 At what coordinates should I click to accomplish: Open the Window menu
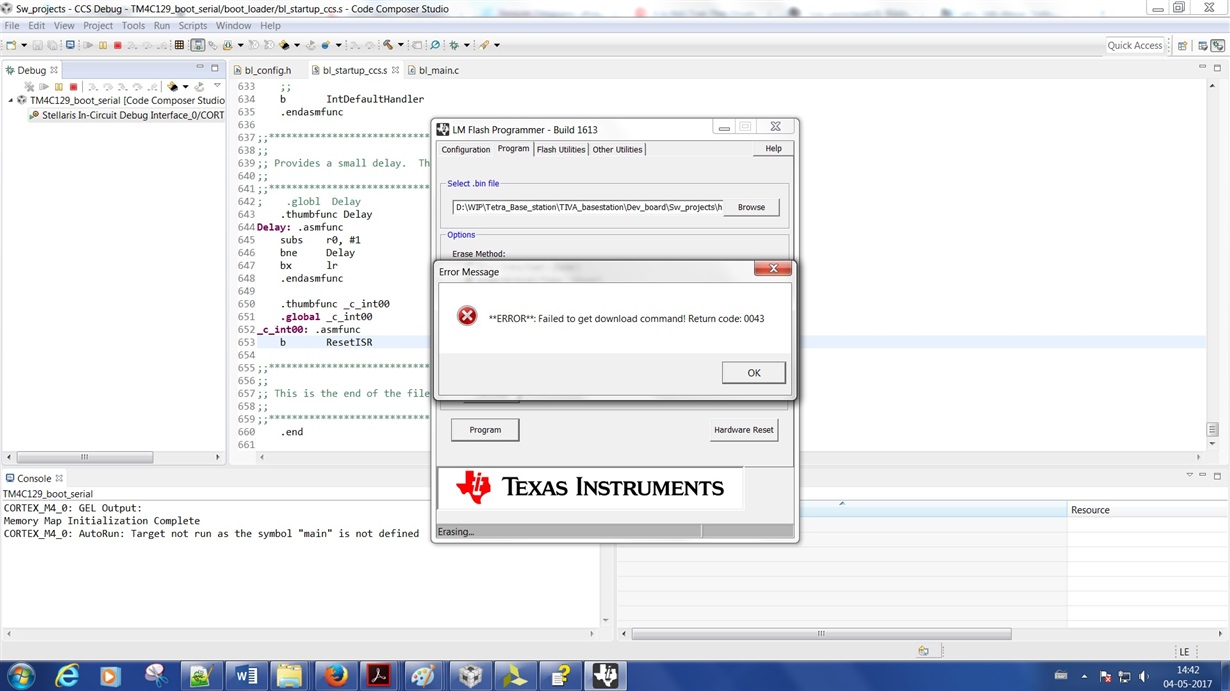point(233,25)
